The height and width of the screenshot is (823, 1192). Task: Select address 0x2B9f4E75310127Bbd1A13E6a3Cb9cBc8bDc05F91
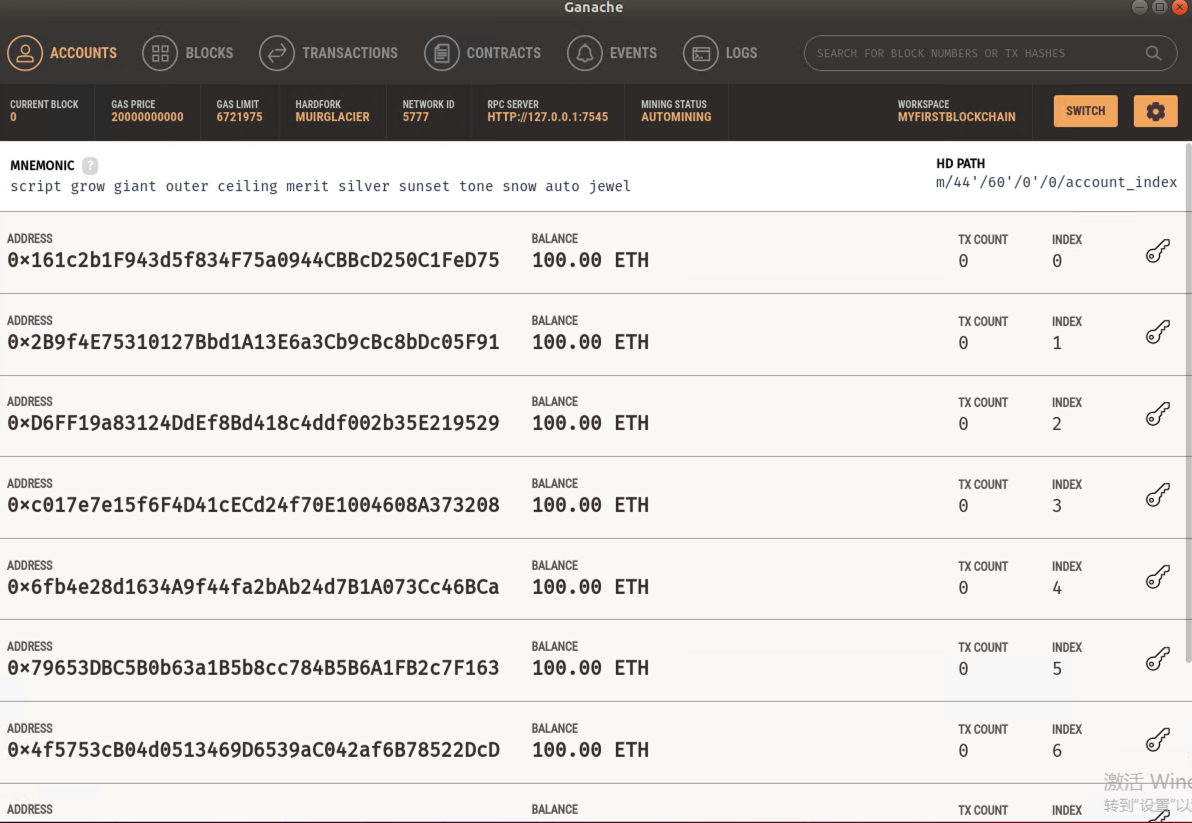click(253, 342)
